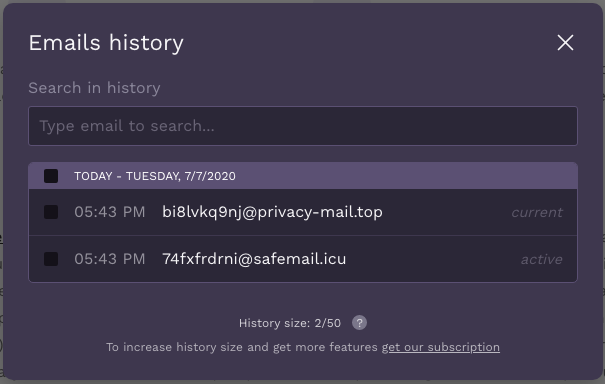Focus the 'Type email to search' field
The width and height of the screenshot is (605, 384).
pos(303,126)
